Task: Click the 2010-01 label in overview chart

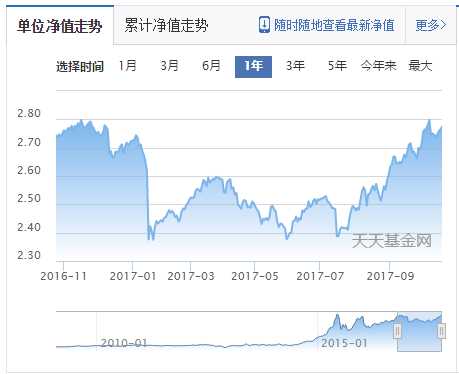Action: pos(124,343)
